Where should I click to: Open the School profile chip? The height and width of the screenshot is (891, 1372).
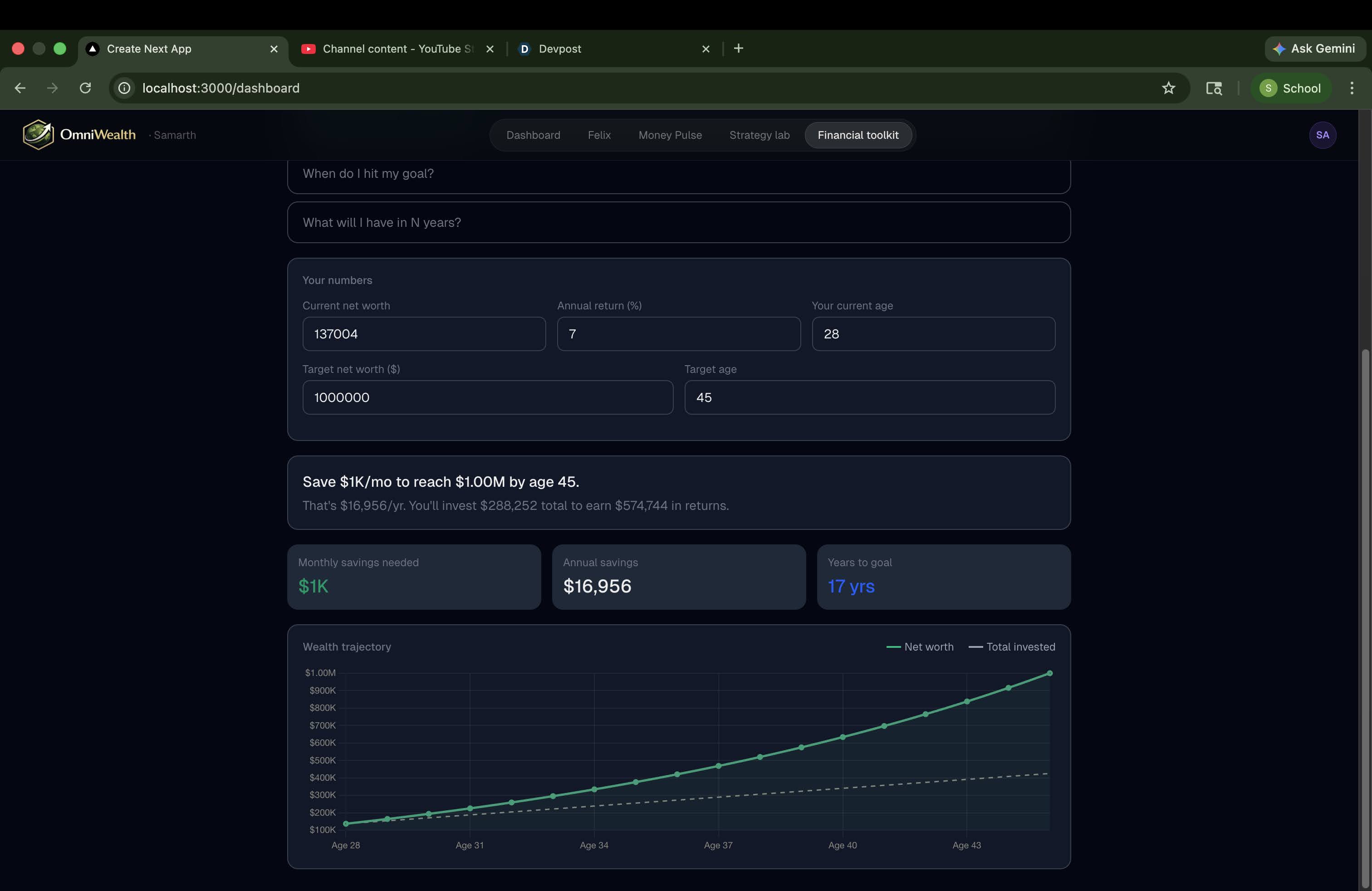[1290, 88]
